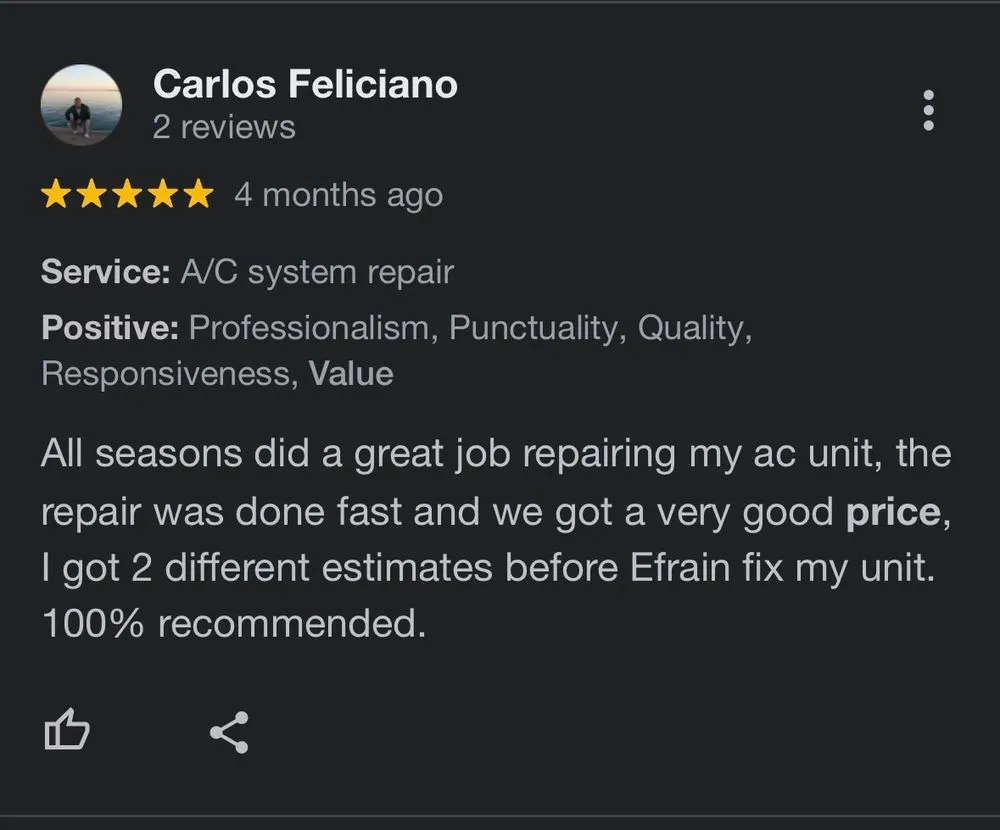This screenshot has height=830, width=1000.
Task: View the reviewer's "2 reviews" link
Action: pyautogui.click(x=224, y=128)
